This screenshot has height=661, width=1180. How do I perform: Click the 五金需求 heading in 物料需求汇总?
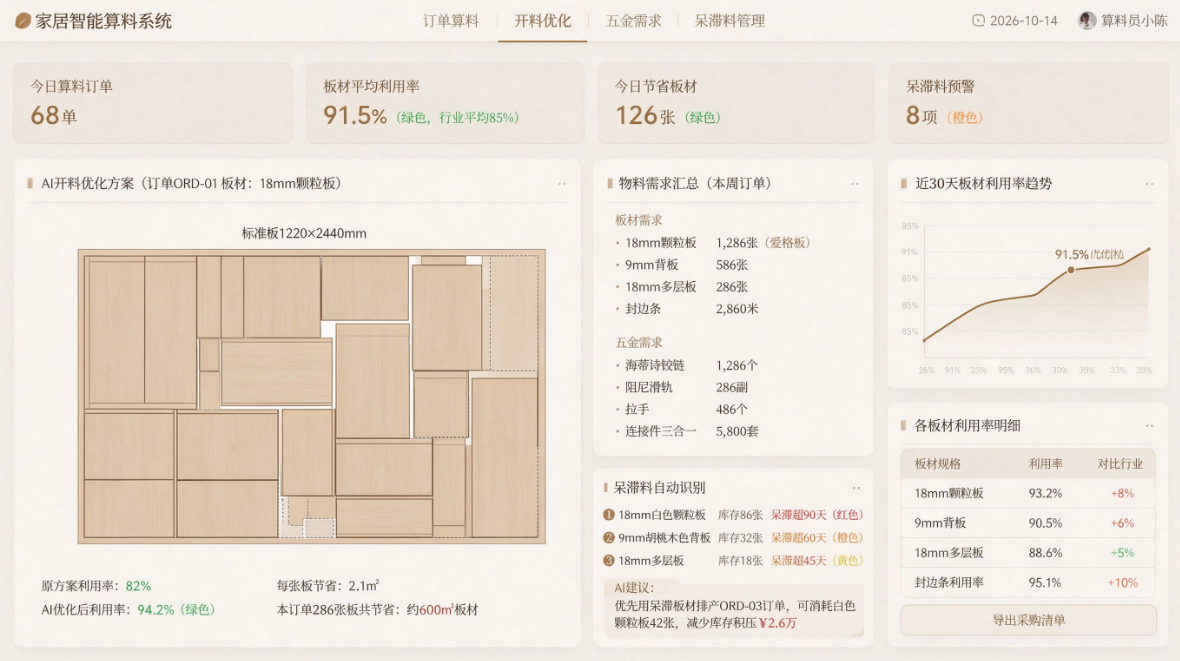[x=639, y=343]
